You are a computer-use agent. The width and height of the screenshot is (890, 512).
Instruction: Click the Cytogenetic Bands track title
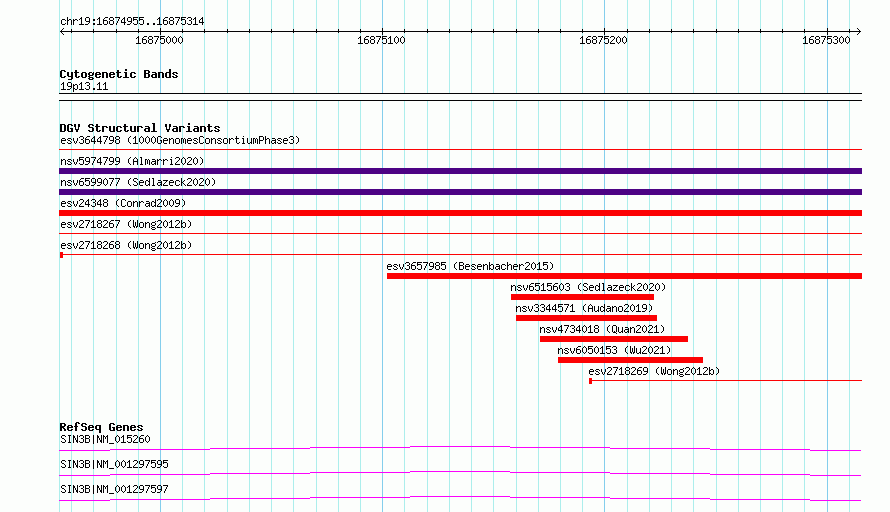(119, 74)
